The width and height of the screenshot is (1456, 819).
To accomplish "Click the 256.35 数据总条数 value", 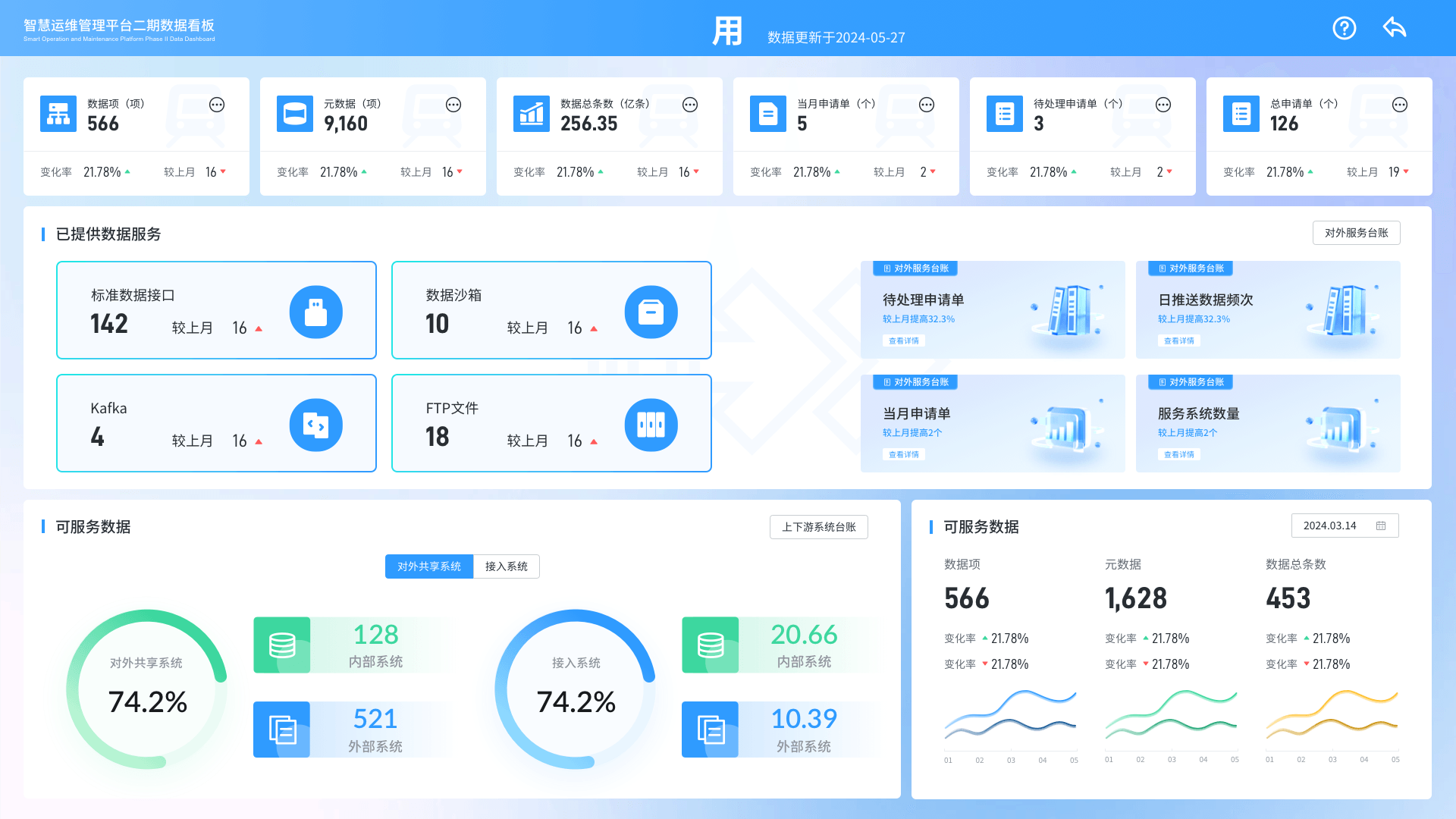I will pos(589,124).
